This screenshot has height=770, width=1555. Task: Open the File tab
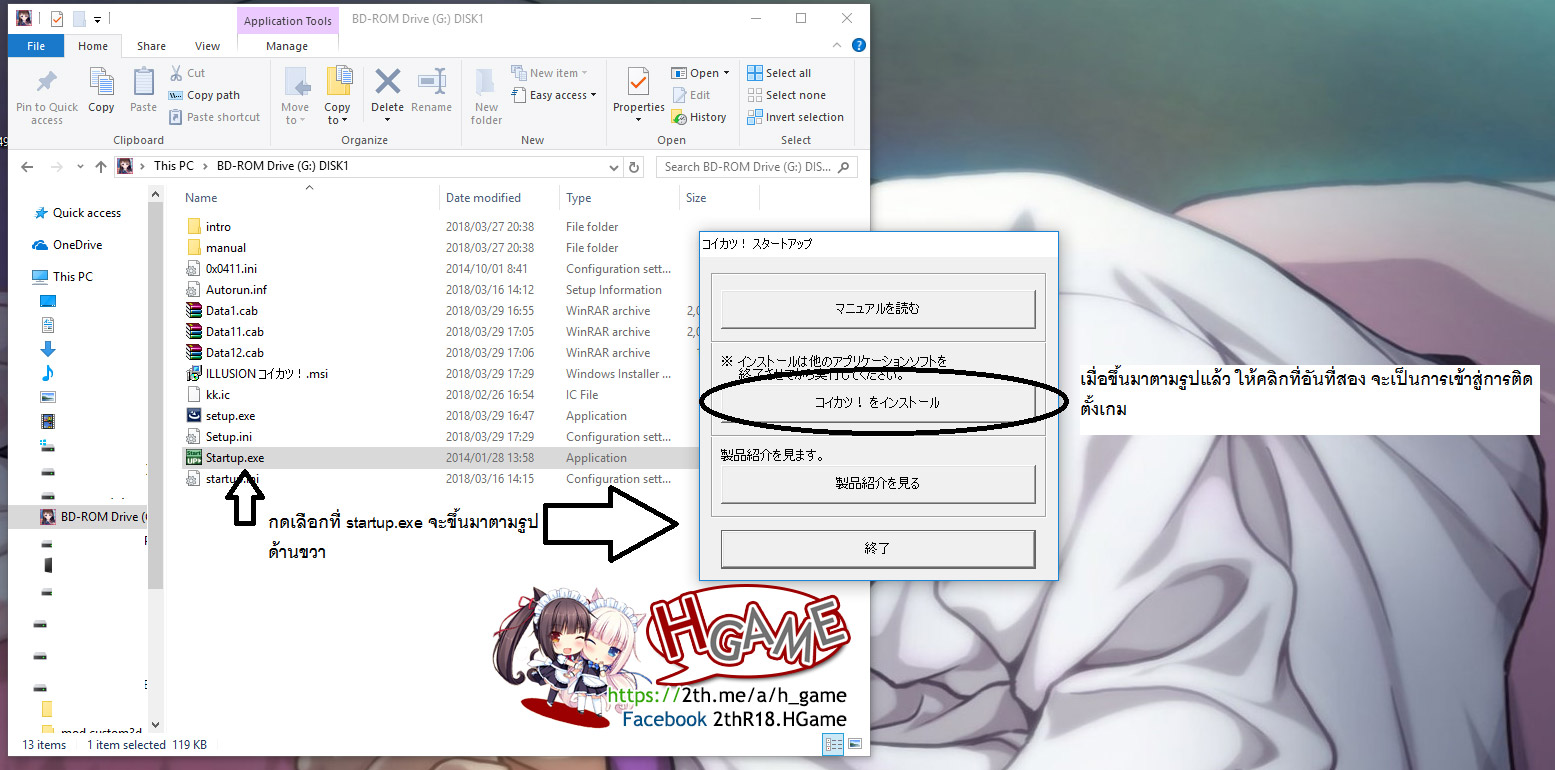(x=36, y=46)
